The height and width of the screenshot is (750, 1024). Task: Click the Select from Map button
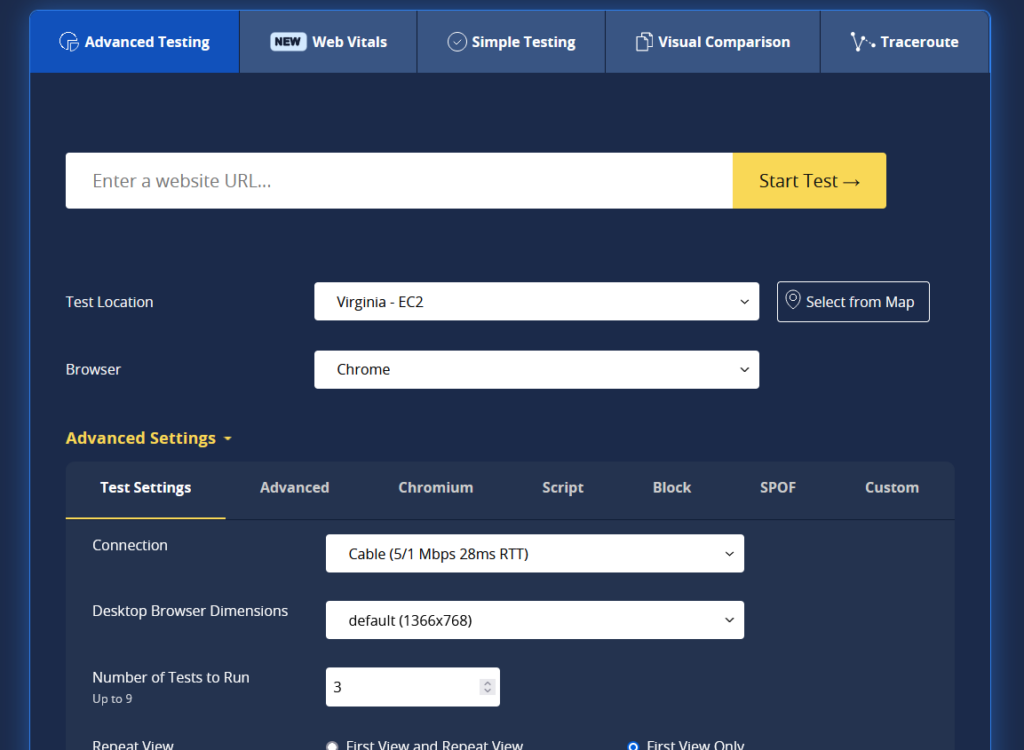[x=853, y=302]
